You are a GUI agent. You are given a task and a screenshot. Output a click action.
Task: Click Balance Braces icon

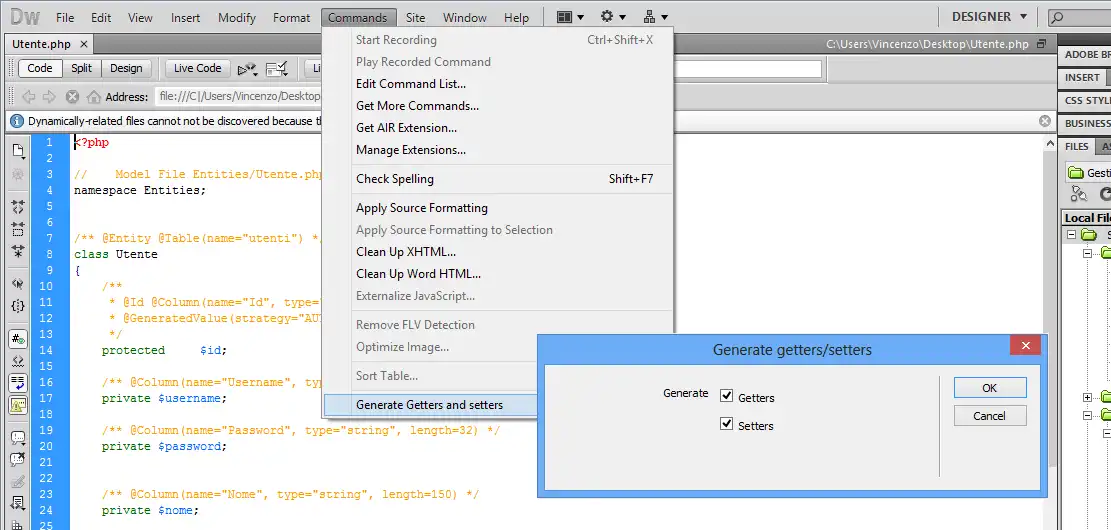[x=18, y=306]
